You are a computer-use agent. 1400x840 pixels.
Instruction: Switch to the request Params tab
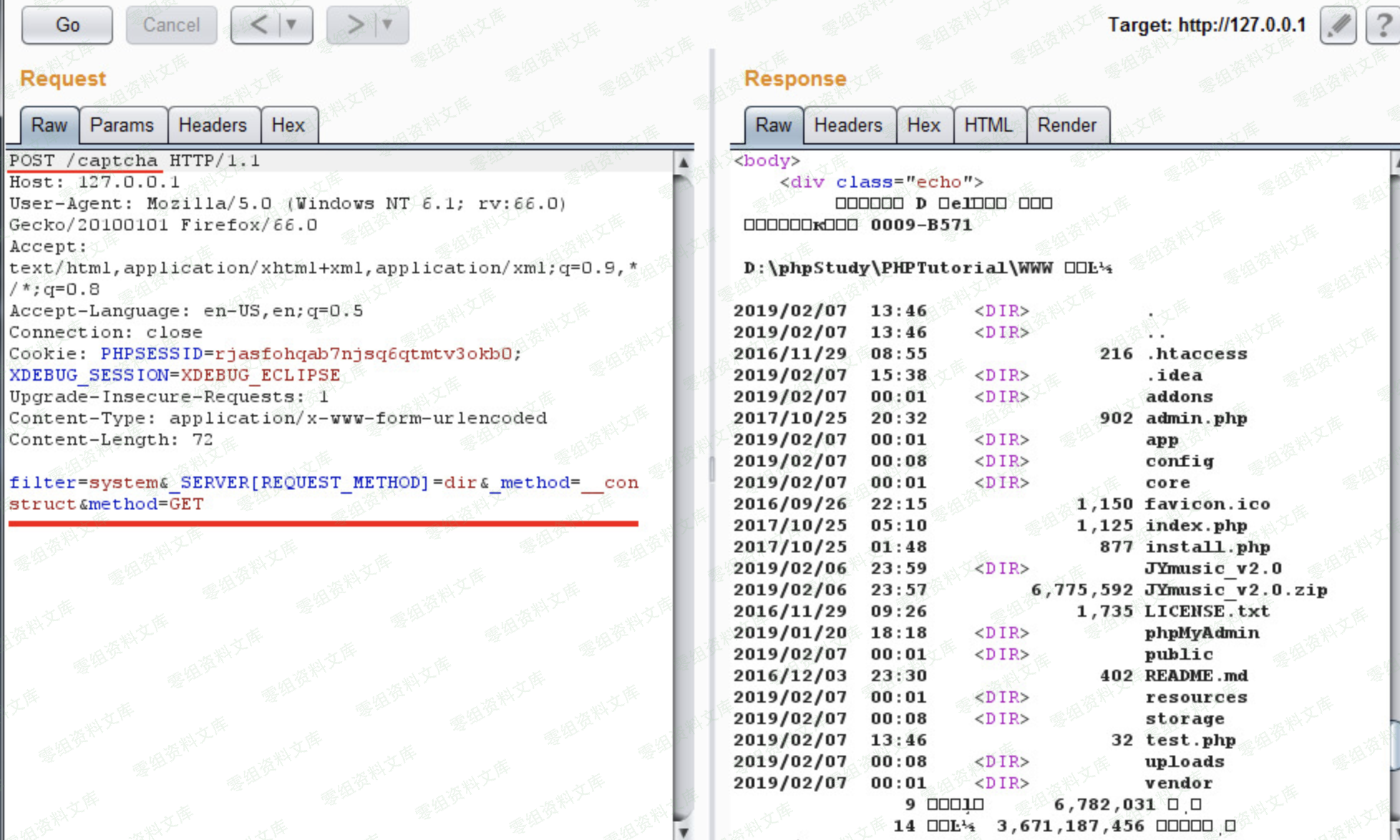(x=122, y=125)
